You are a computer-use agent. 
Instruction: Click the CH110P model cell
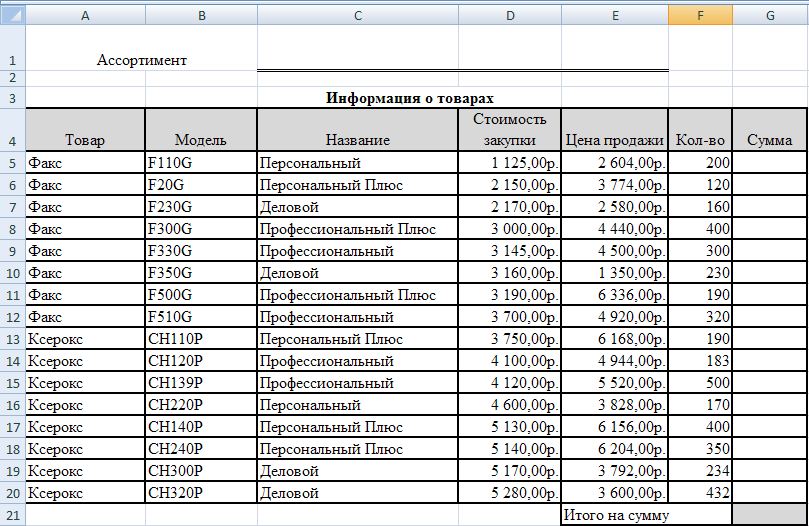[x=201, y=339]
